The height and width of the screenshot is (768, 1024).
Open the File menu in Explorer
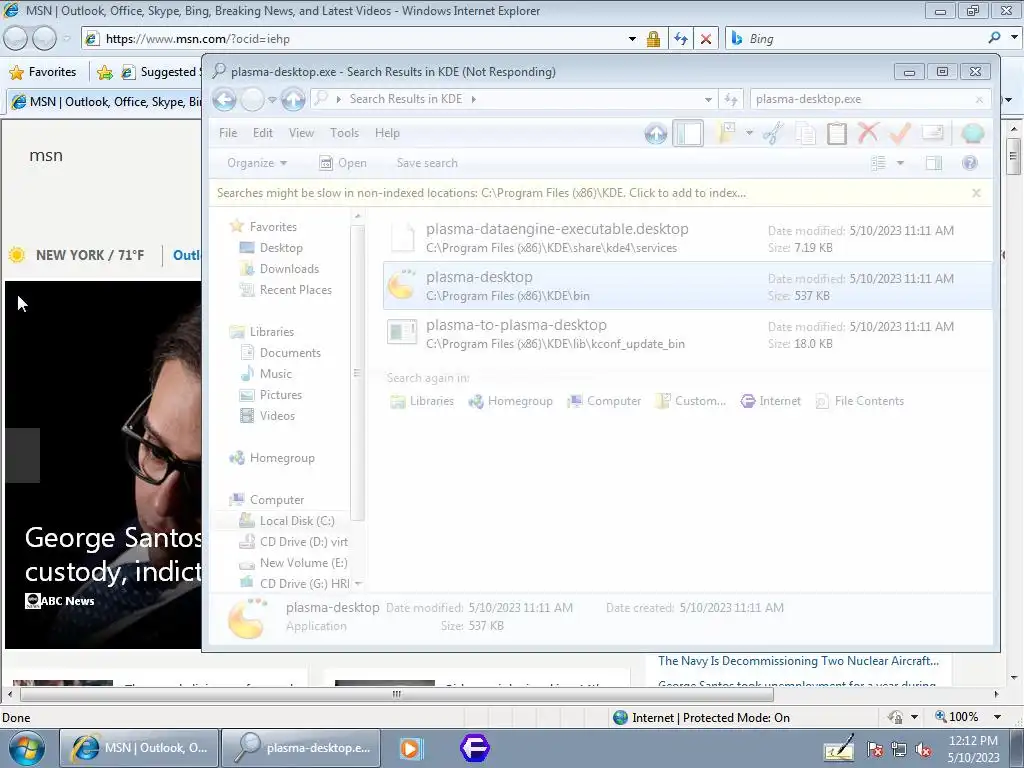click(x=228, y=133)
